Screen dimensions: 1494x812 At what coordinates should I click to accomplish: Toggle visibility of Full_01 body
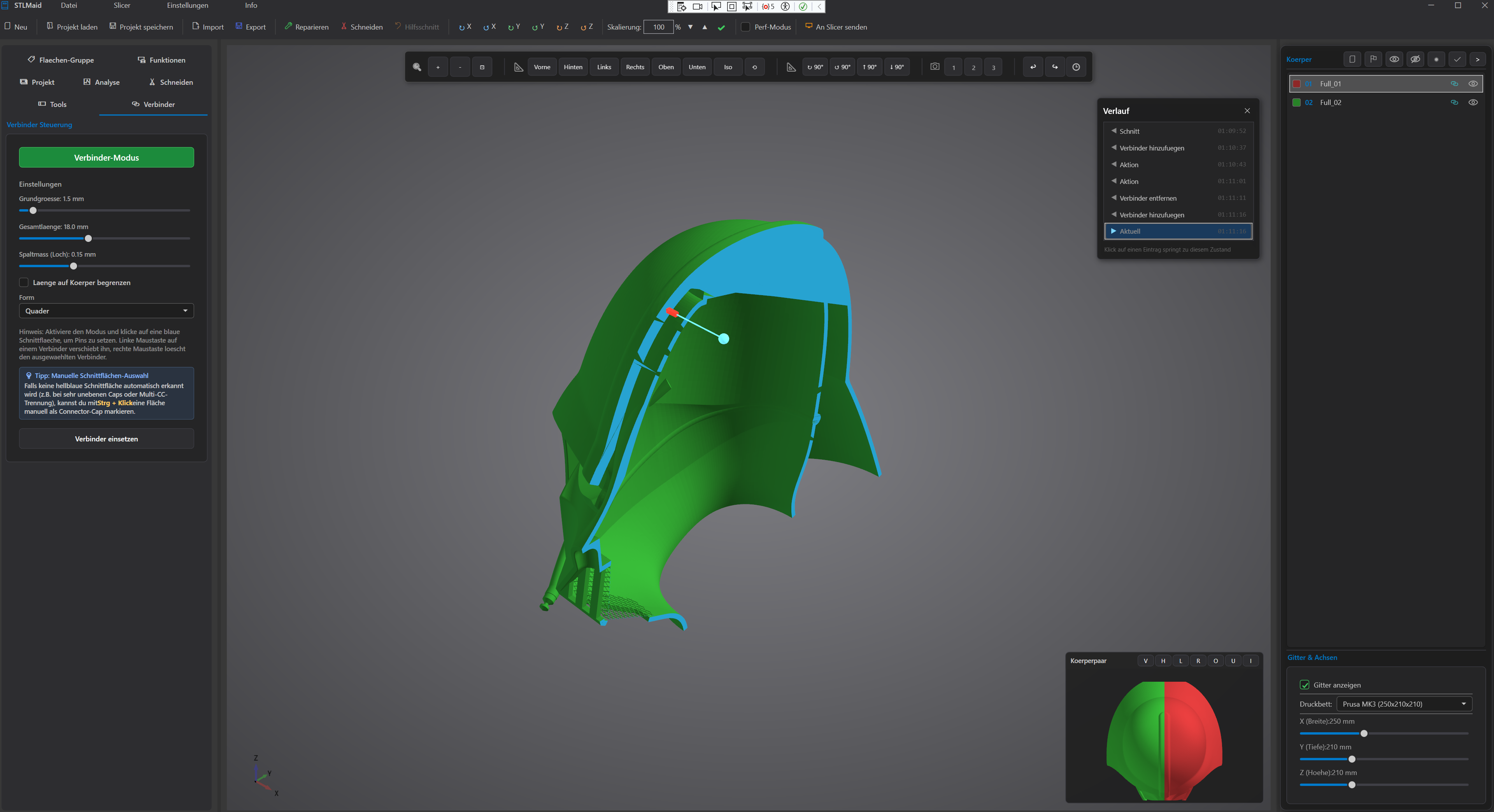tap(1473, 84)
